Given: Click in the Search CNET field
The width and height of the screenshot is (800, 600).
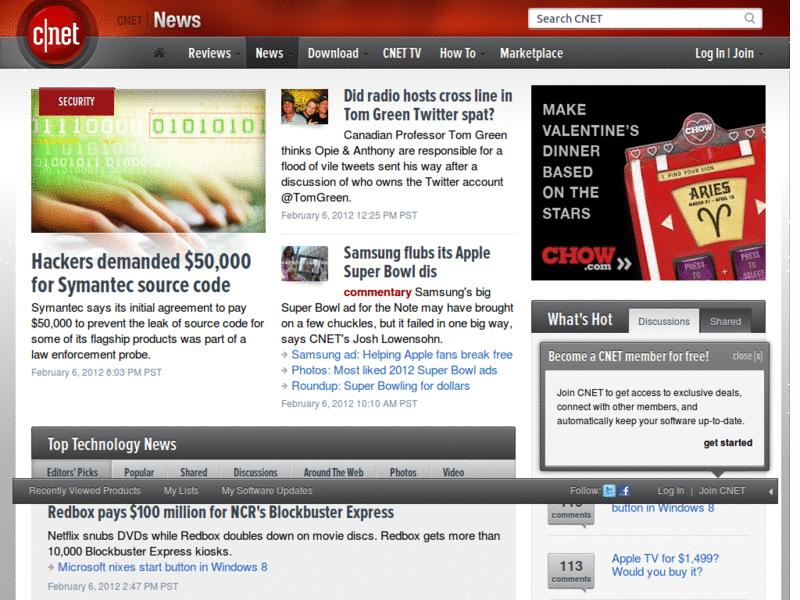Looking at the screenshot, I should (x=645, y=19).
